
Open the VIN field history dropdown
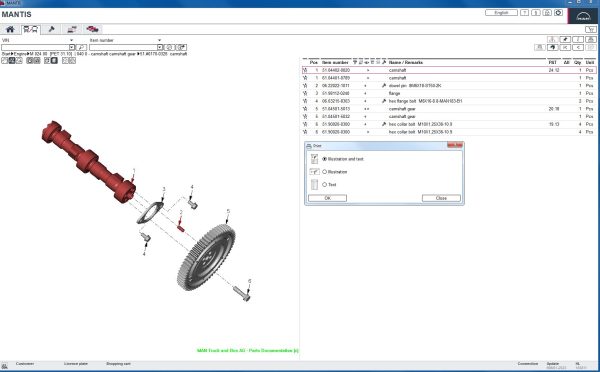[x=72, y=47]
